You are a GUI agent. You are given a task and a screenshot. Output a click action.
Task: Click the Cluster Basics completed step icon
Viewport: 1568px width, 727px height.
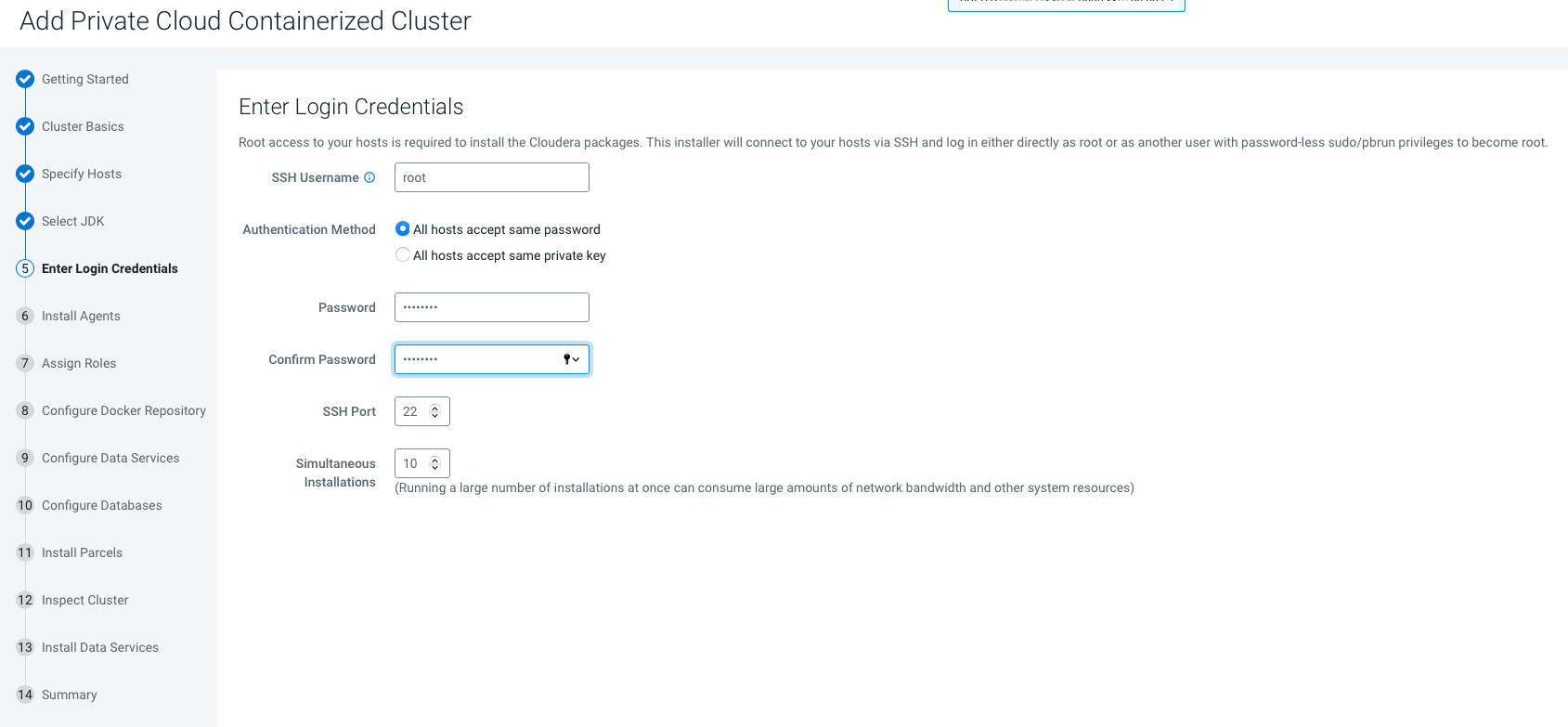25,126
